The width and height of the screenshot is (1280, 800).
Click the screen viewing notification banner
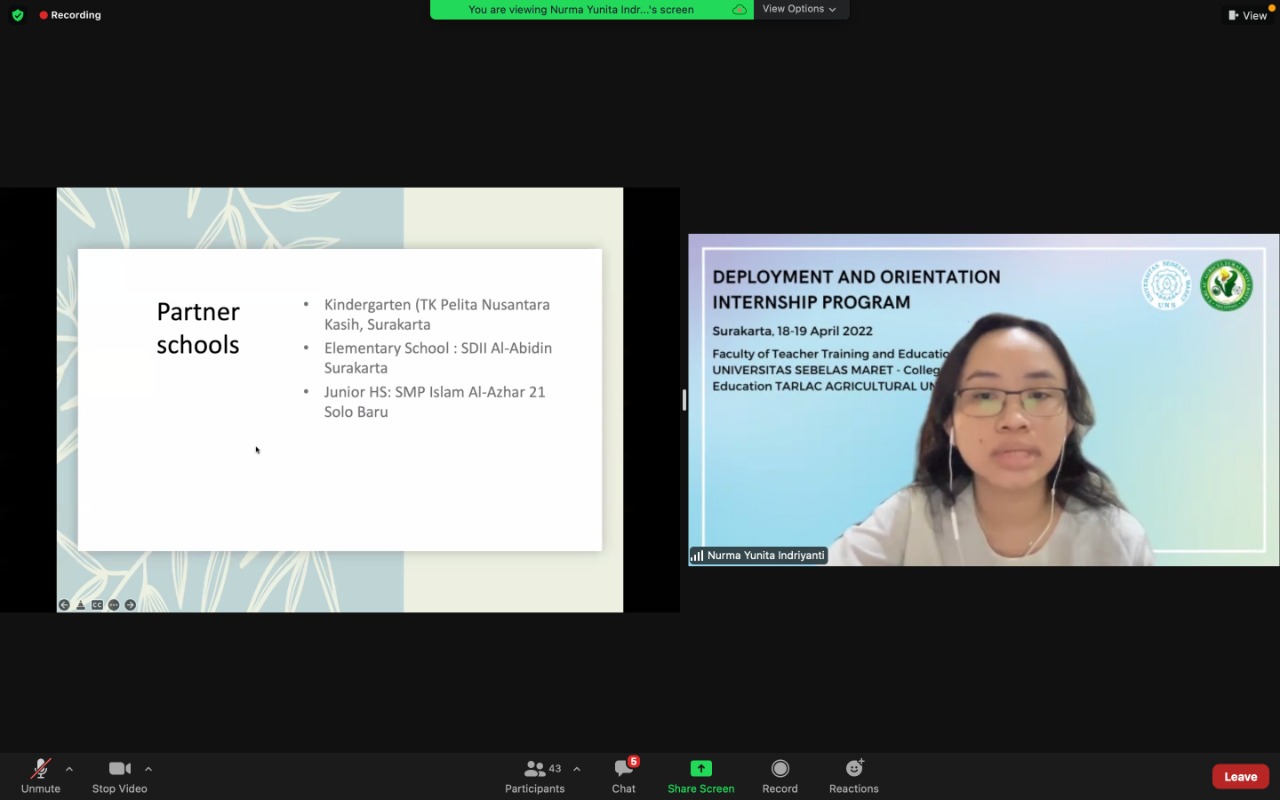click(x=590, y=10)
